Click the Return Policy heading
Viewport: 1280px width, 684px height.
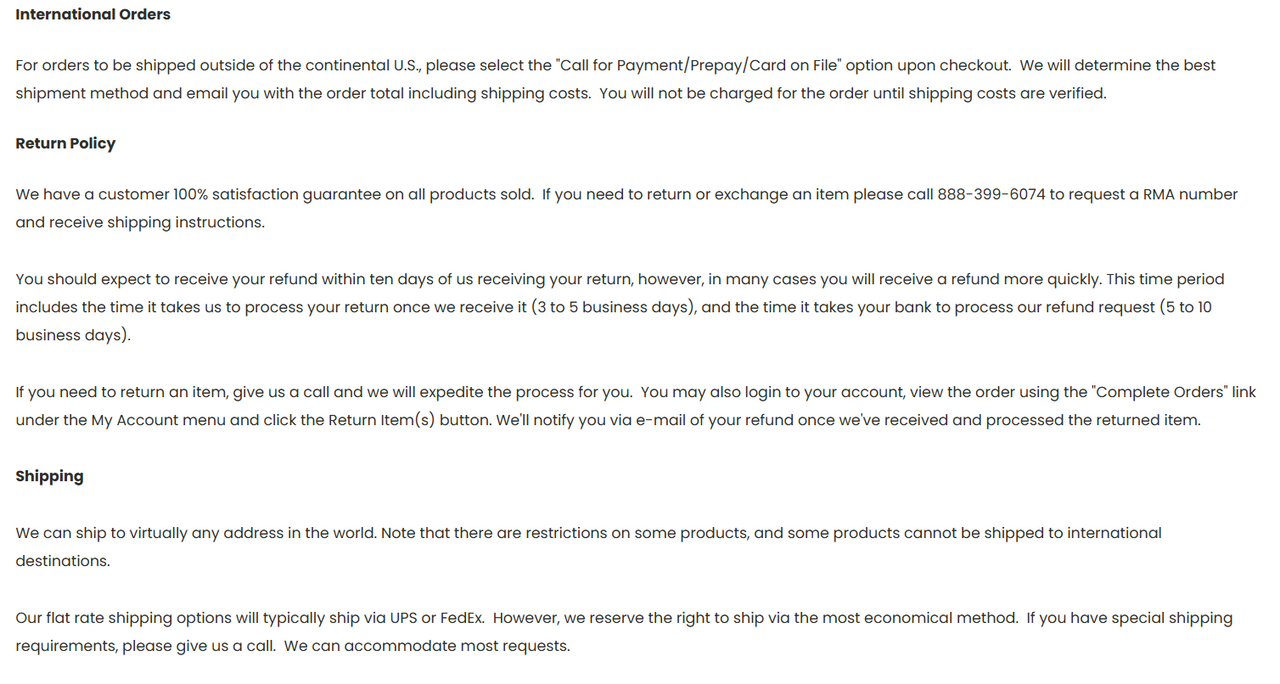click(65, 143)
